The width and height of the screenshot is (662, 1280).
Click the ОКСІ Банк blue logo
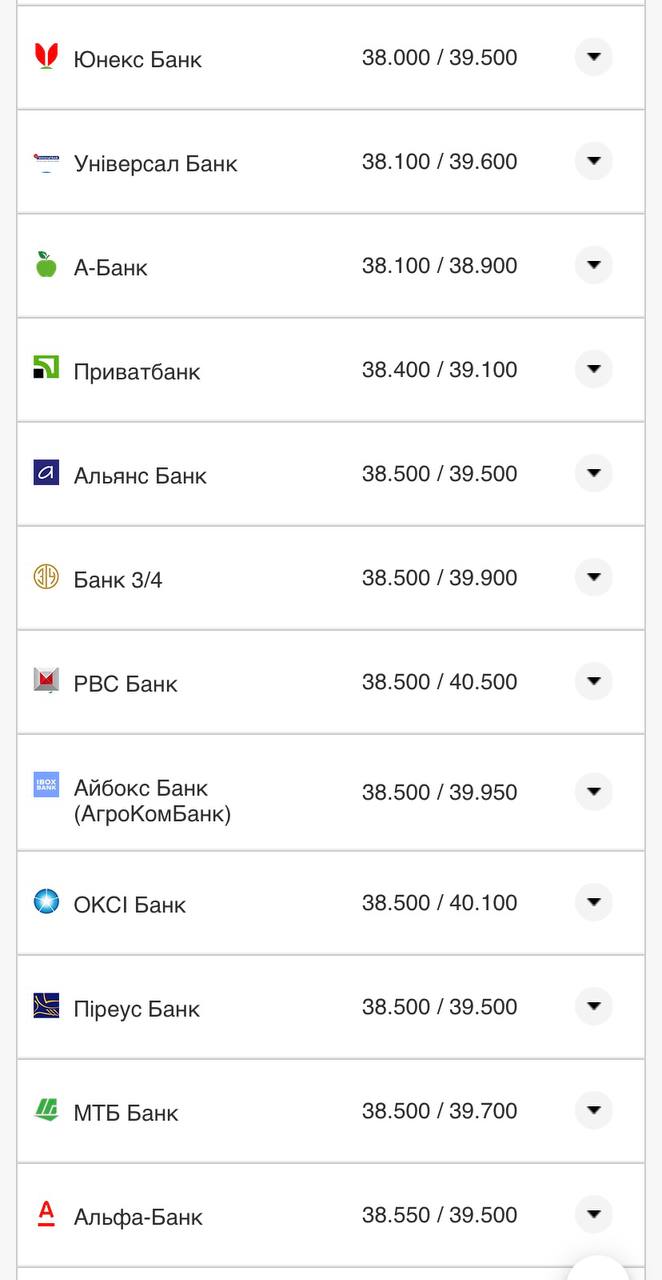[46, 902]
